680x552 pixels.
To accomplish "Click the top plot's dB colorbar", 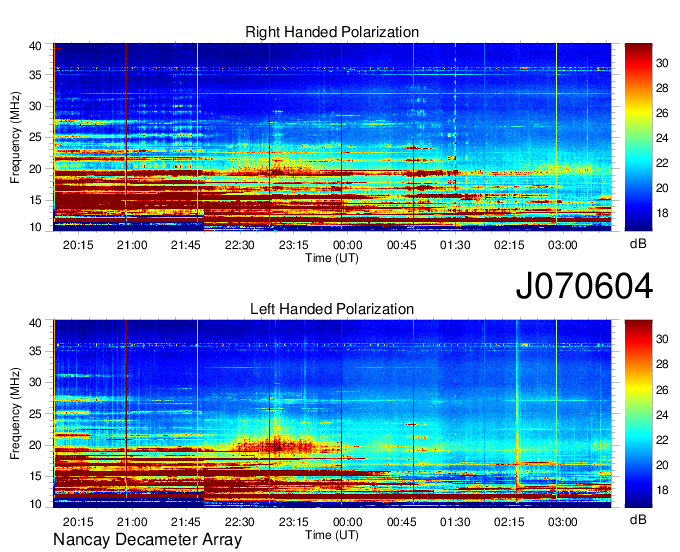I will pyautogui.click(x=638, y=137).
